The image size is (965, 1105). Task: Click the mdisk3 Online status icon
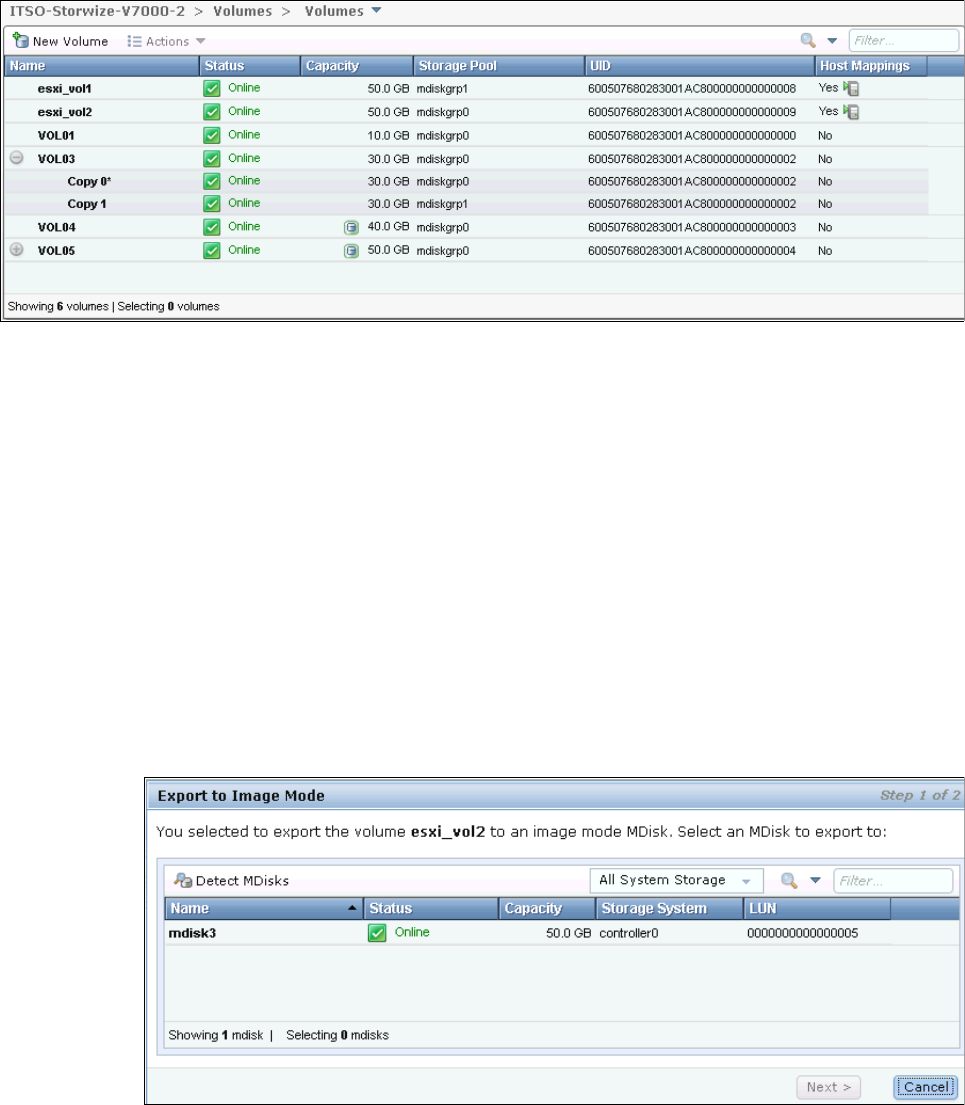coord(377,933)
